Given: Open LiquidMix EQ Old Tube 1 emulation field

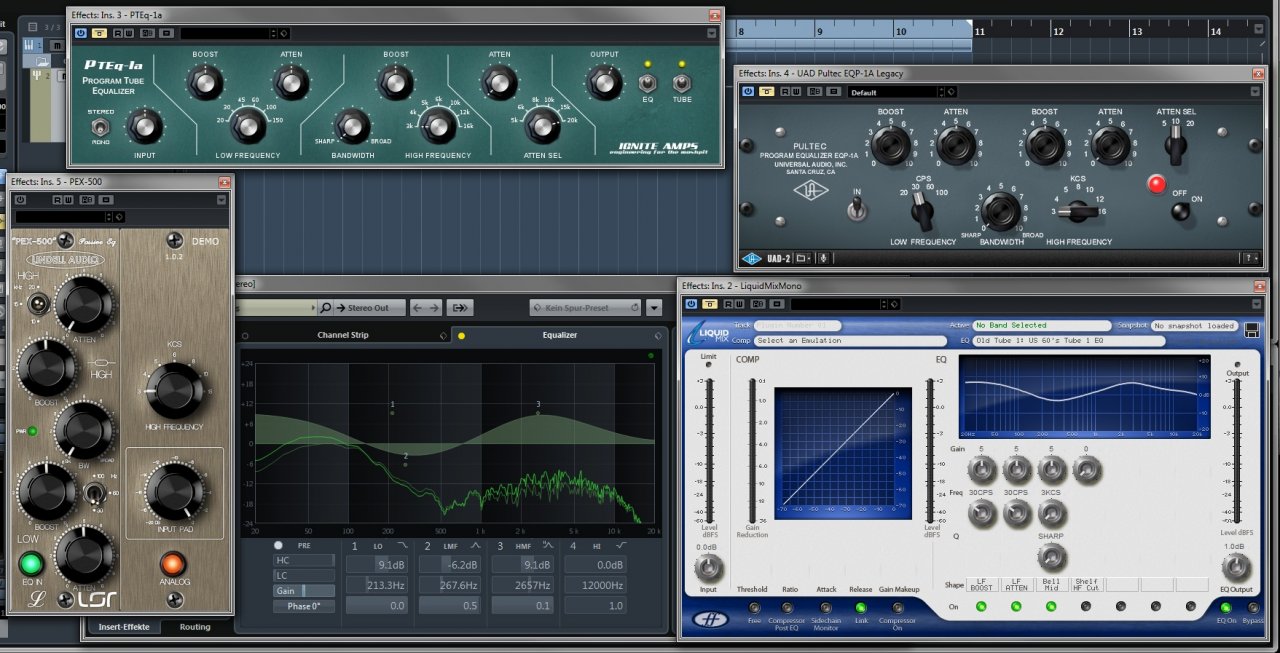Looking at the screenshot, I should pyautogui.click(x=1069, y=341).
